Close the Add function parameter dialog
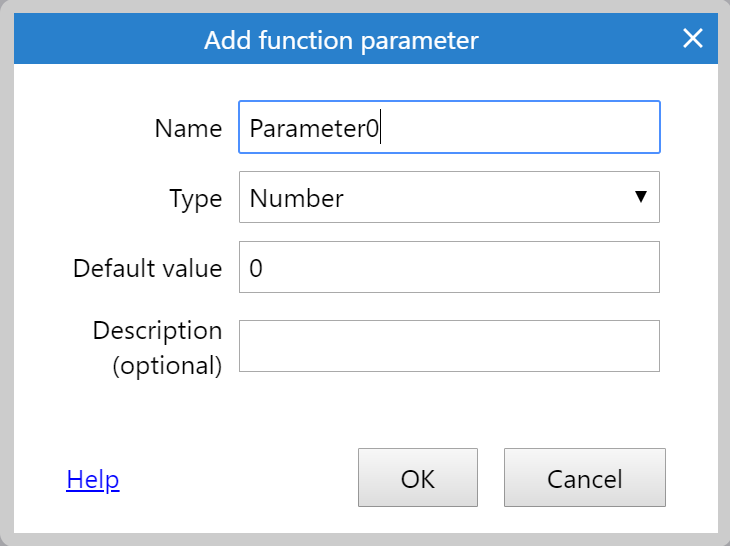Screen dimensions: 730x546 [693, 40]
